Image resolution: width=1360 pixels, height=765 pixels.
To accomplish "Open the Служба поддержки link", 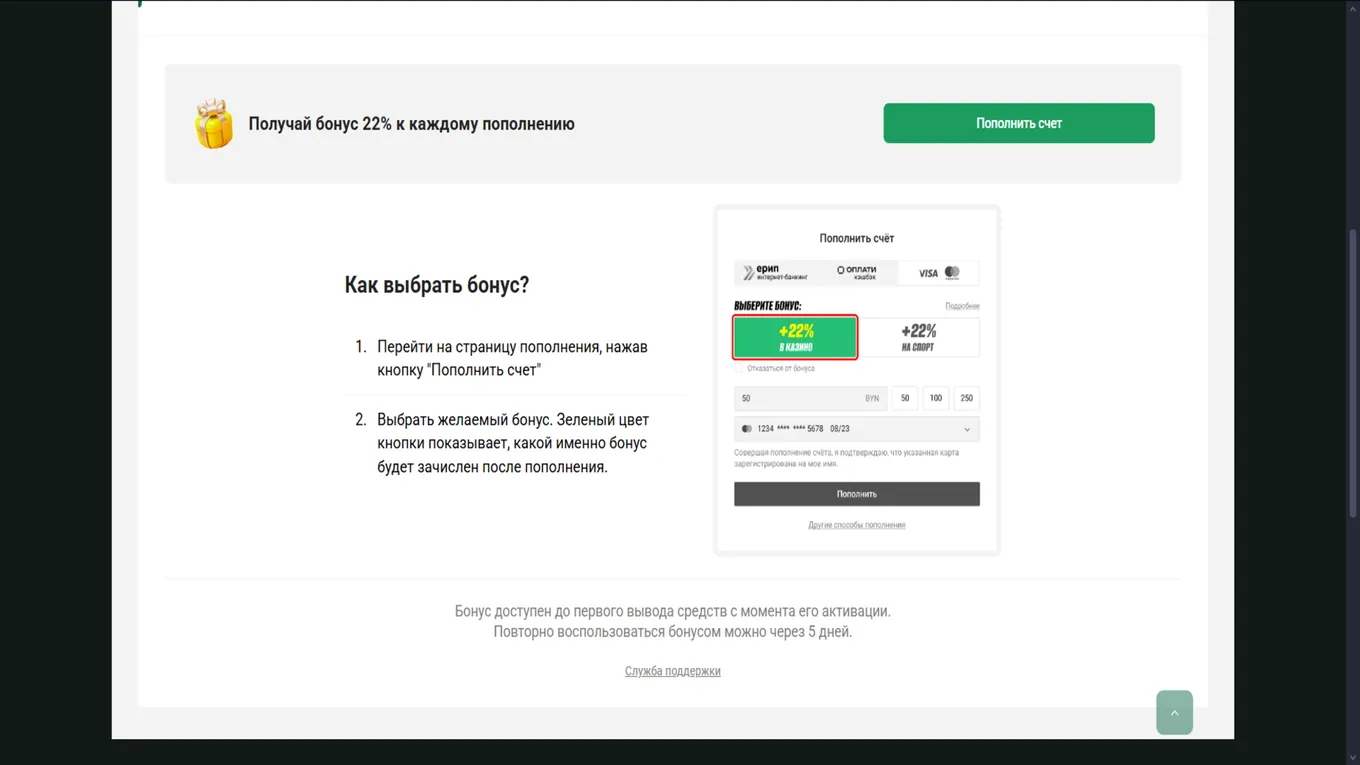I will (673, 671).
